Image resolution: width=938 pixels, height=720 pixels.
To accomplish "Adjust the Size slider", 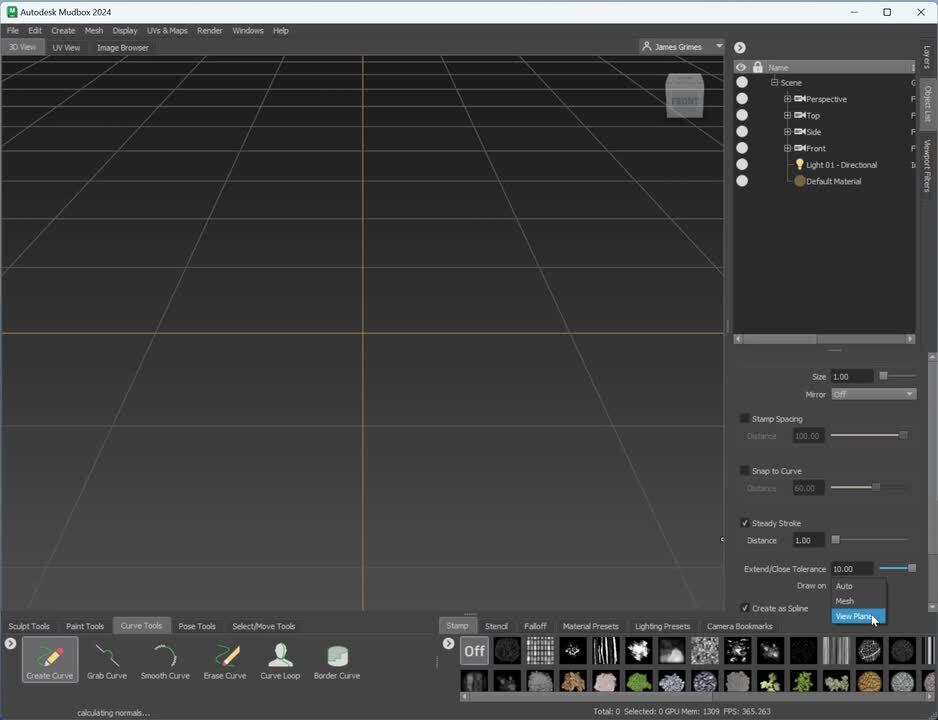I will [884, 376].
